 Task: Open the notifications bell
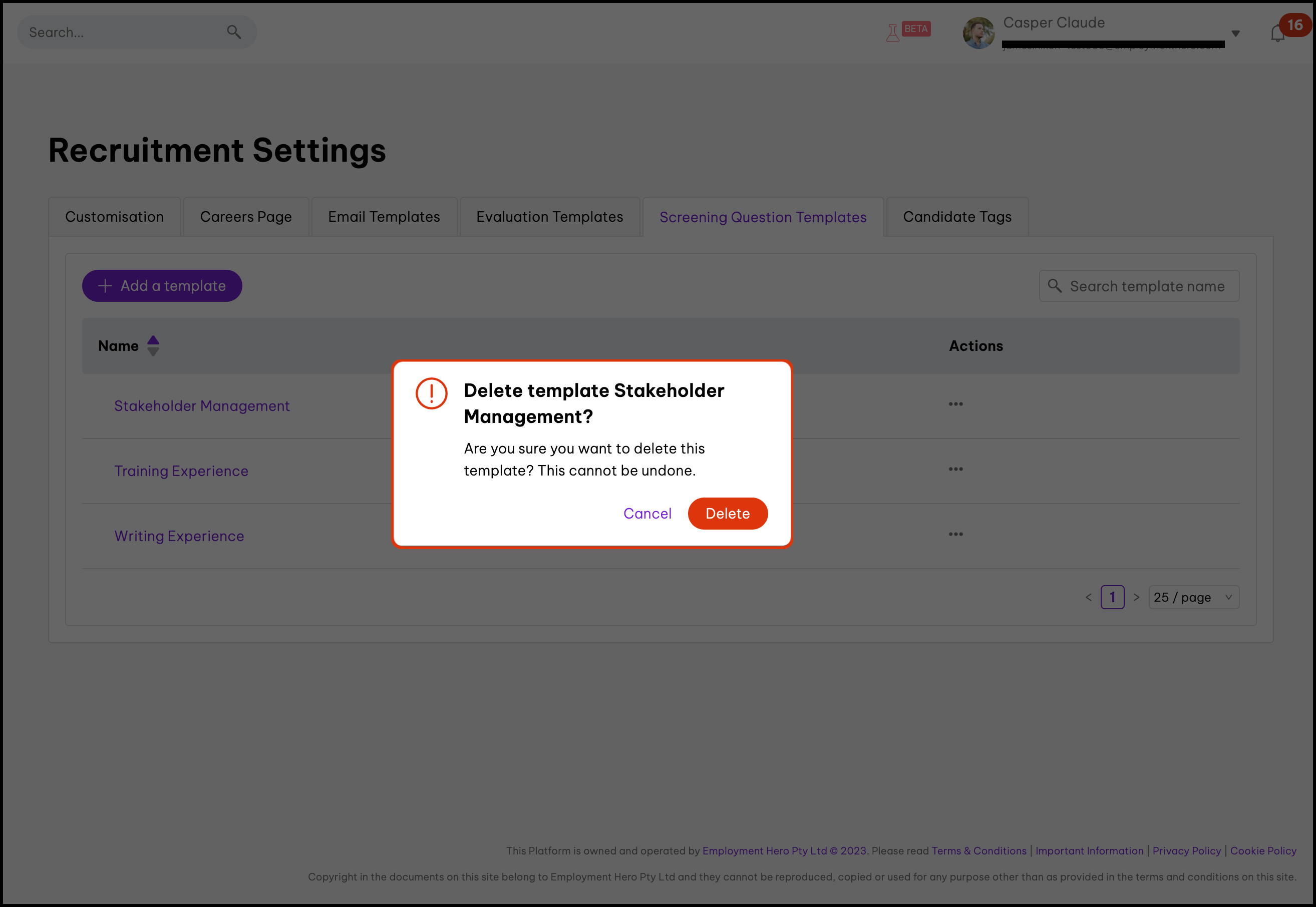tap(1277, 34)
